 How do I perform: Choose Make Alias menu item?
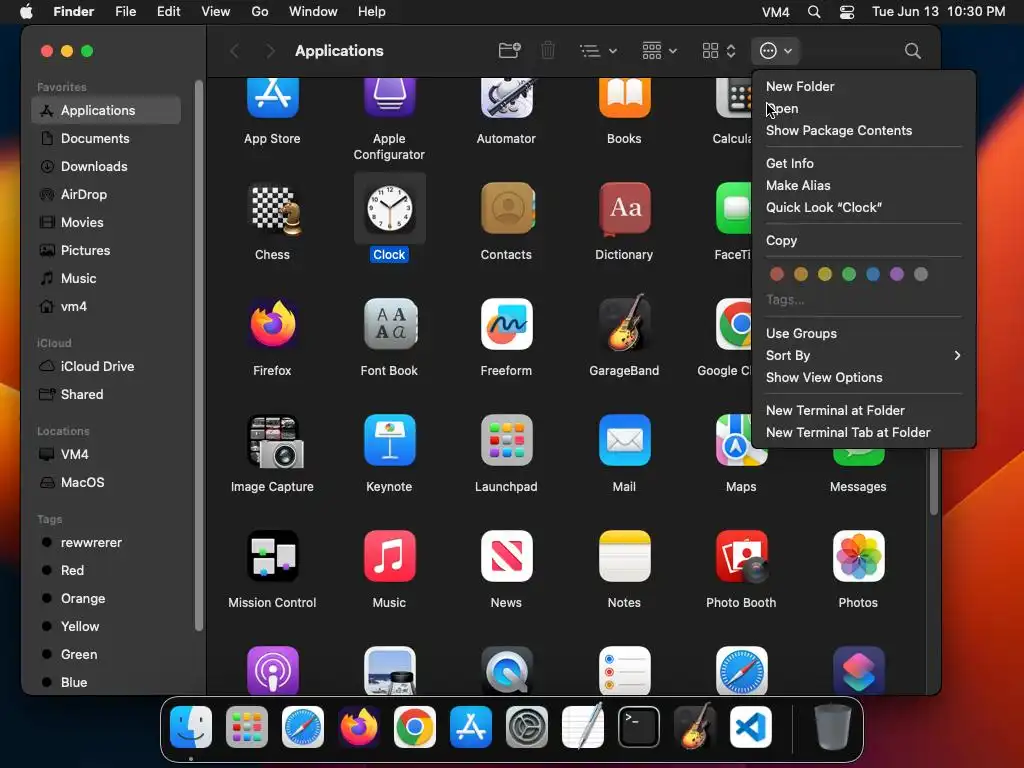pos(863,185)
